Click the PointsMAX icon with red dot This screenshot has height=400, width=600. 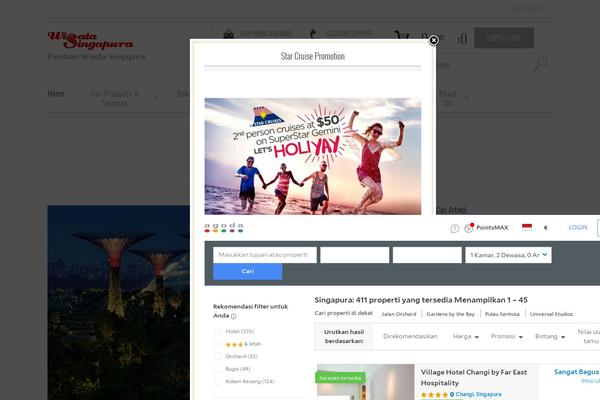point(469,228)
